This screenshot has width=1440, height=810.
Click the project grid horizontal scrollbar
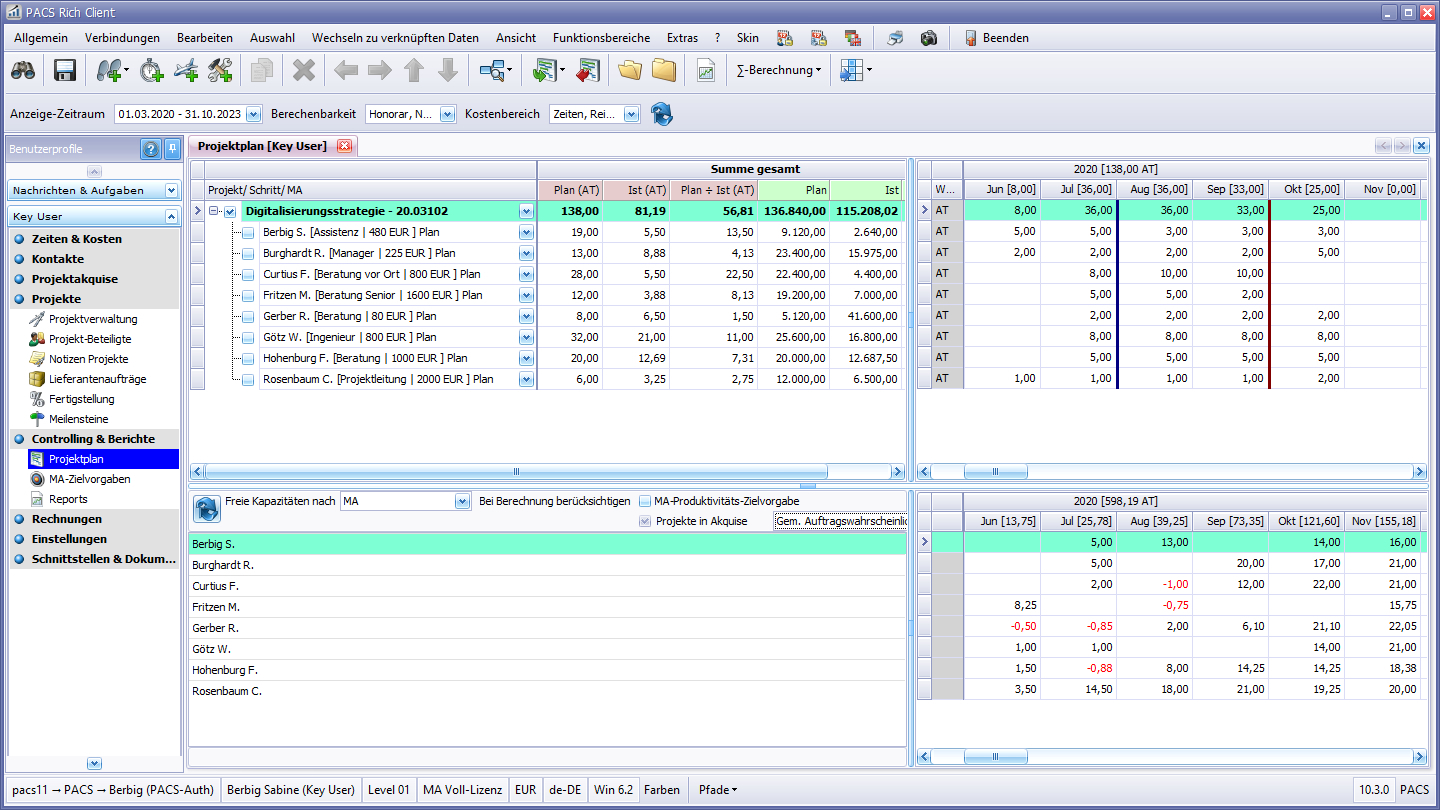pyautogui.click(x=516, y=471)
